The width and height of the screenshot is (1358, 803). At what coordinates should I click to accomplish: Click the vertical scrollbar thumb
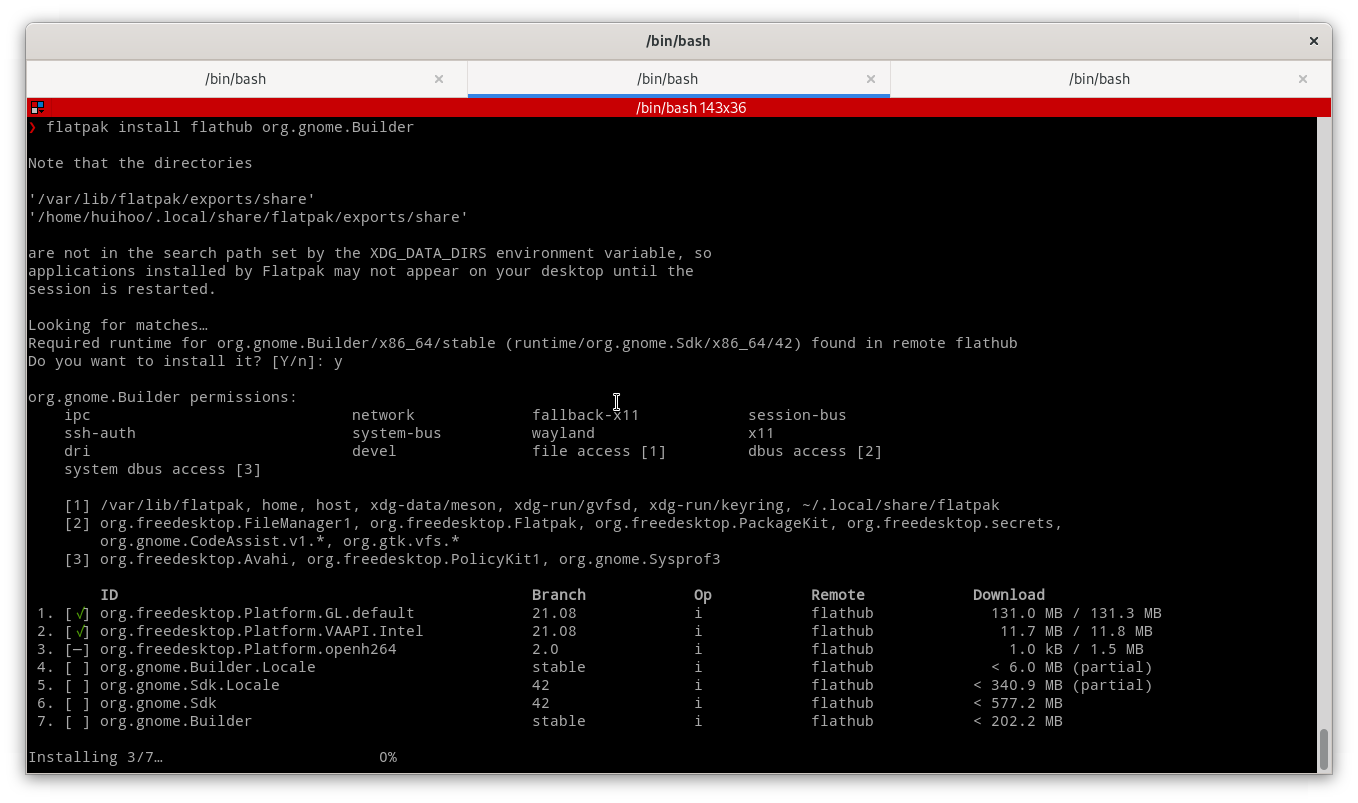[1324, 749]
